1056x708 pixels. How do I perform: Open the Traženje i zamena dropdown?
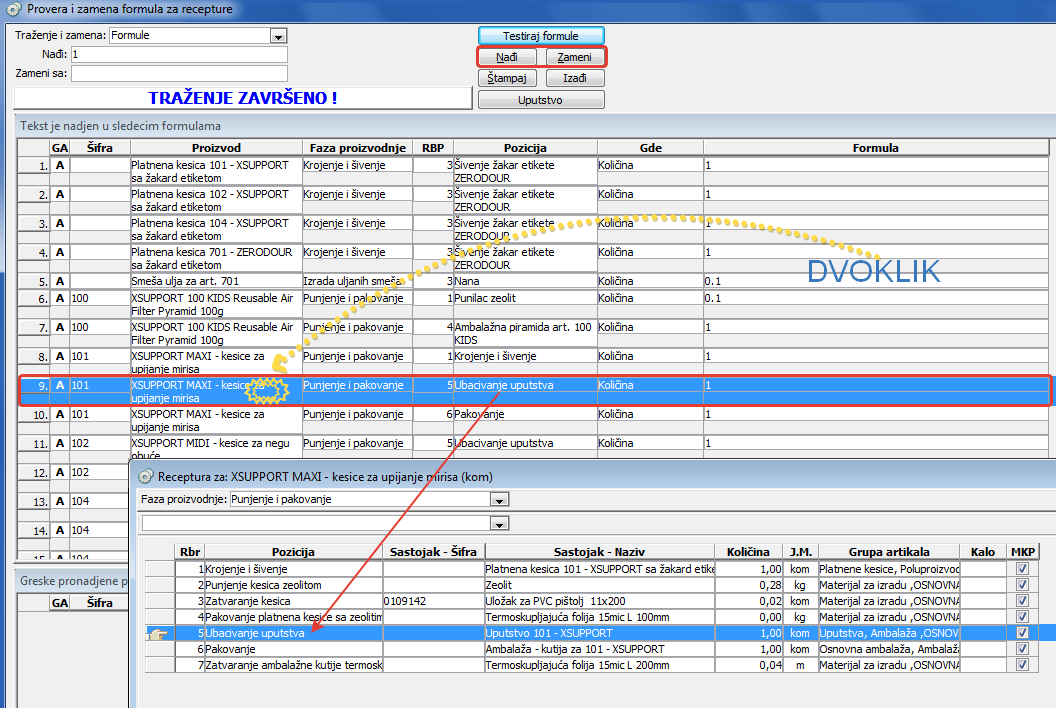[278, 36]
